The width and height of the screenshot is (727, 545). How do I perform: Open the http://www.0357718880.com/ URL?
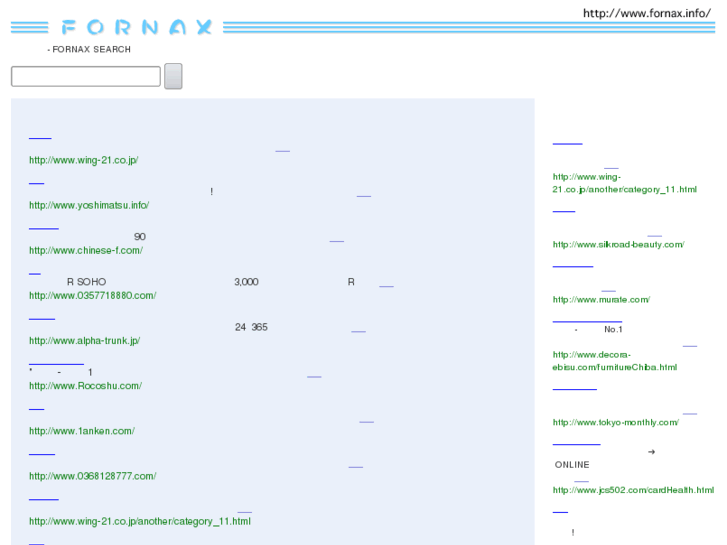[x=93, y=295]
